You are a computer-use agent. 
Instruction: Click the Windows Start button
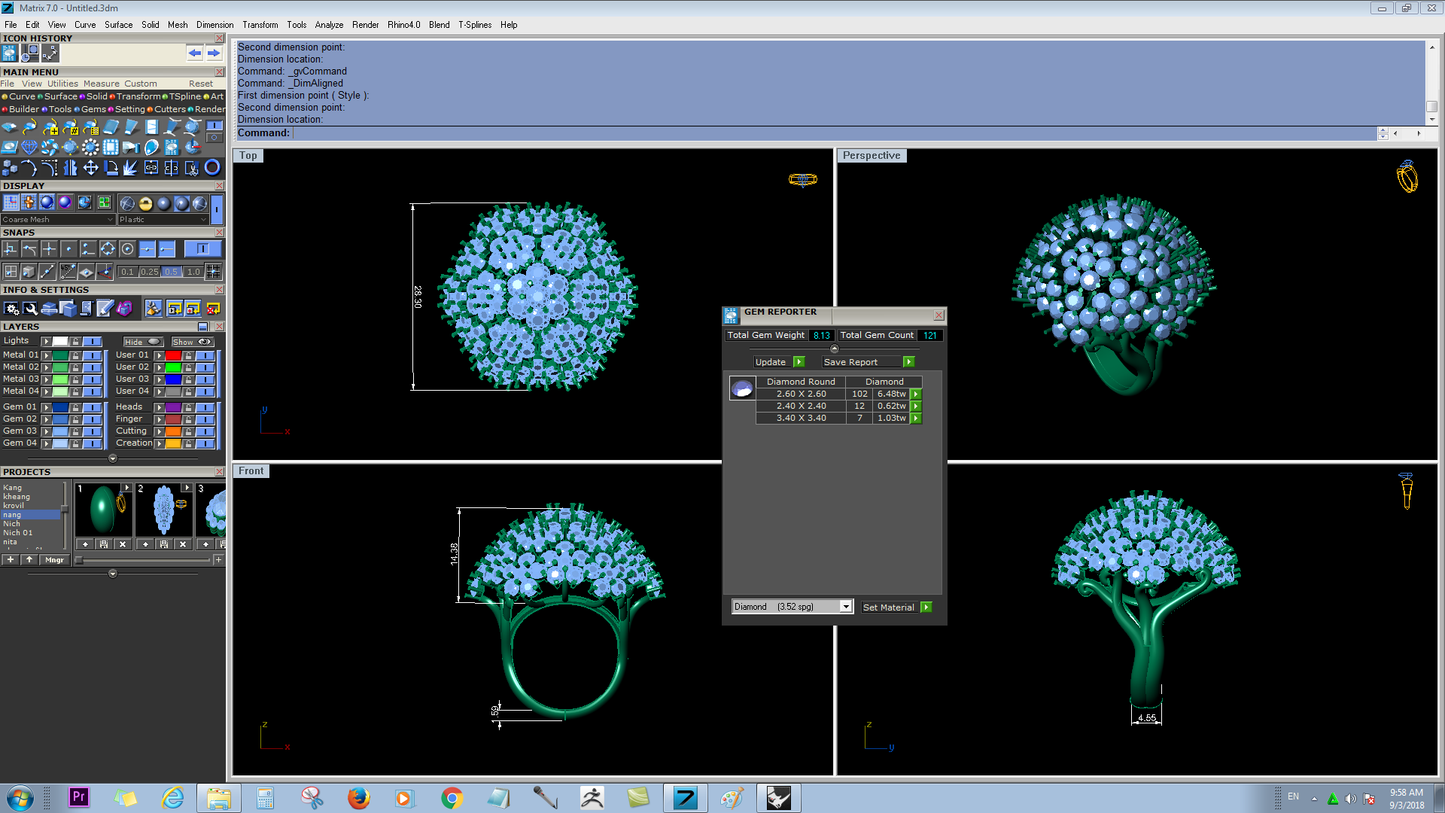click(x=19, y=798)
